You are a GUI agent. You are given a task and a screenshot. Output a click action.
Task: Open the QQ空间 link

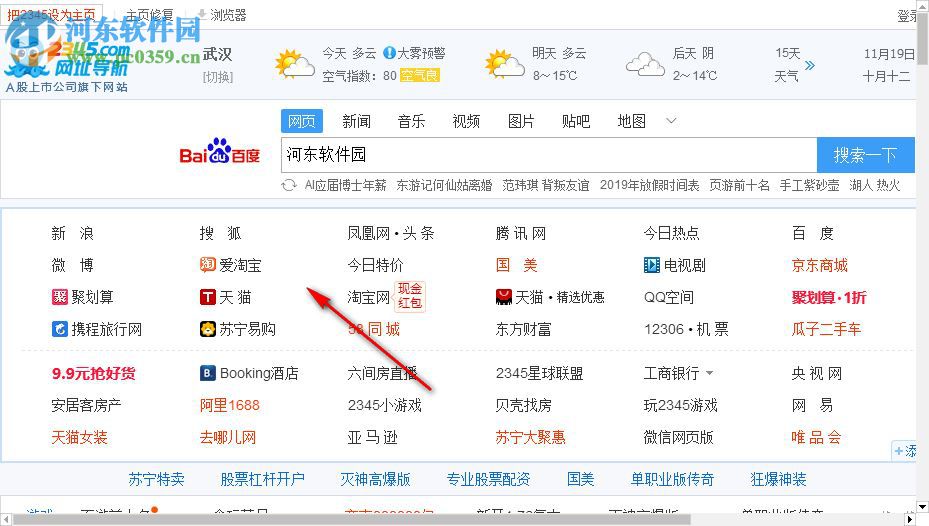click(x=669, y=297)
